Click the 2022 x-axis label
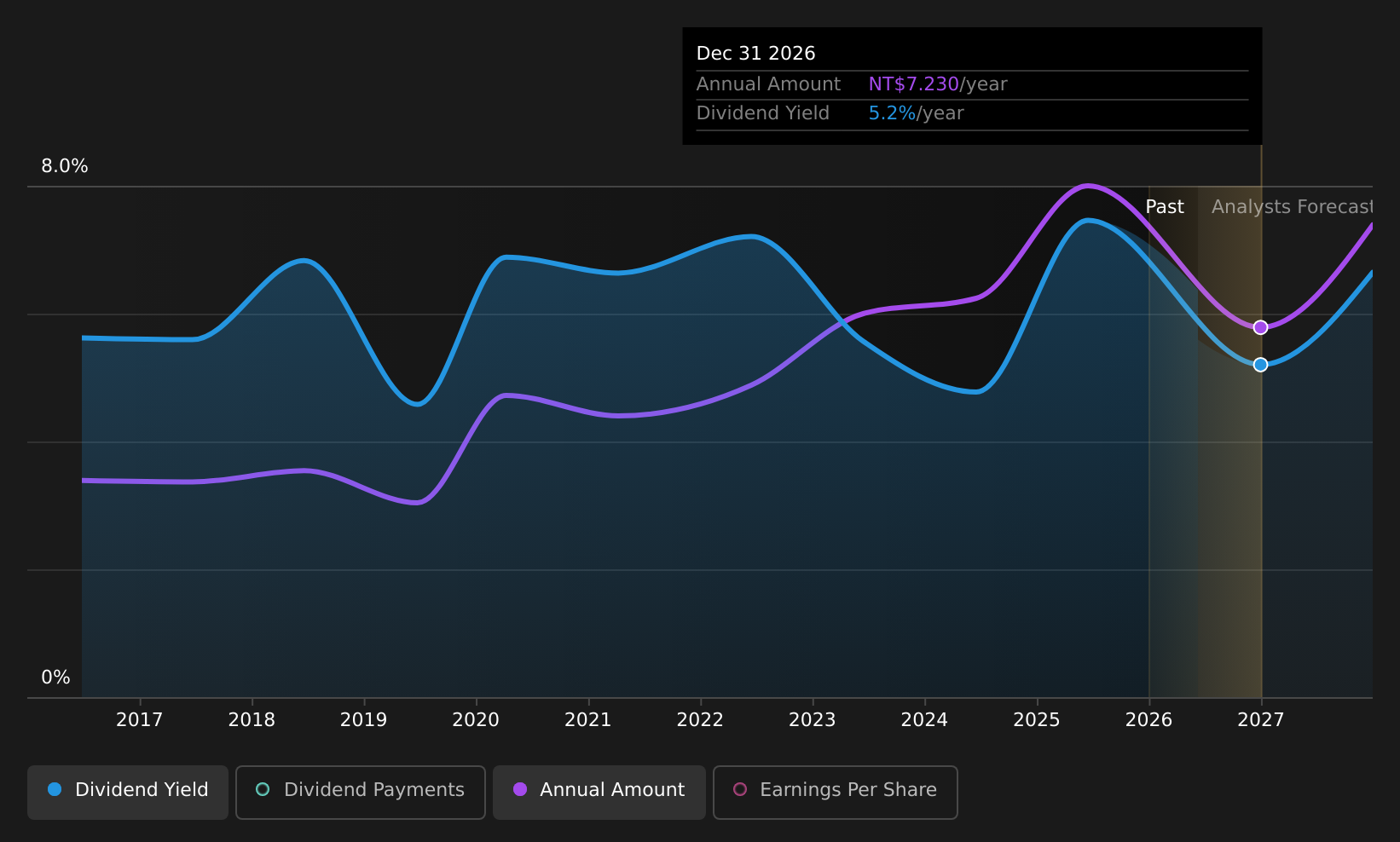1400x842 pixels. tap(700, 720)
